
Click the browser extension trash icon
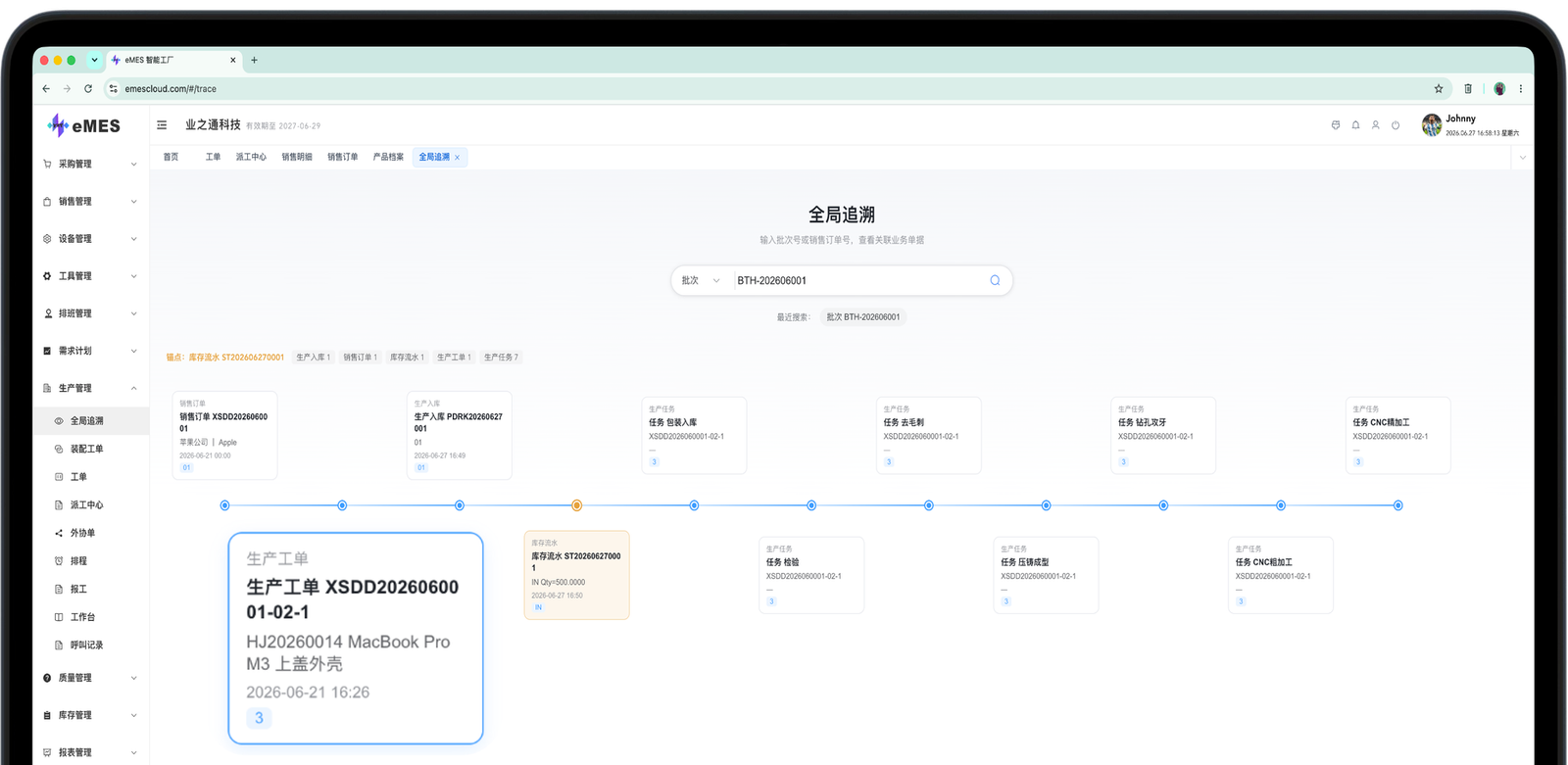click(x=1468, y=88)
